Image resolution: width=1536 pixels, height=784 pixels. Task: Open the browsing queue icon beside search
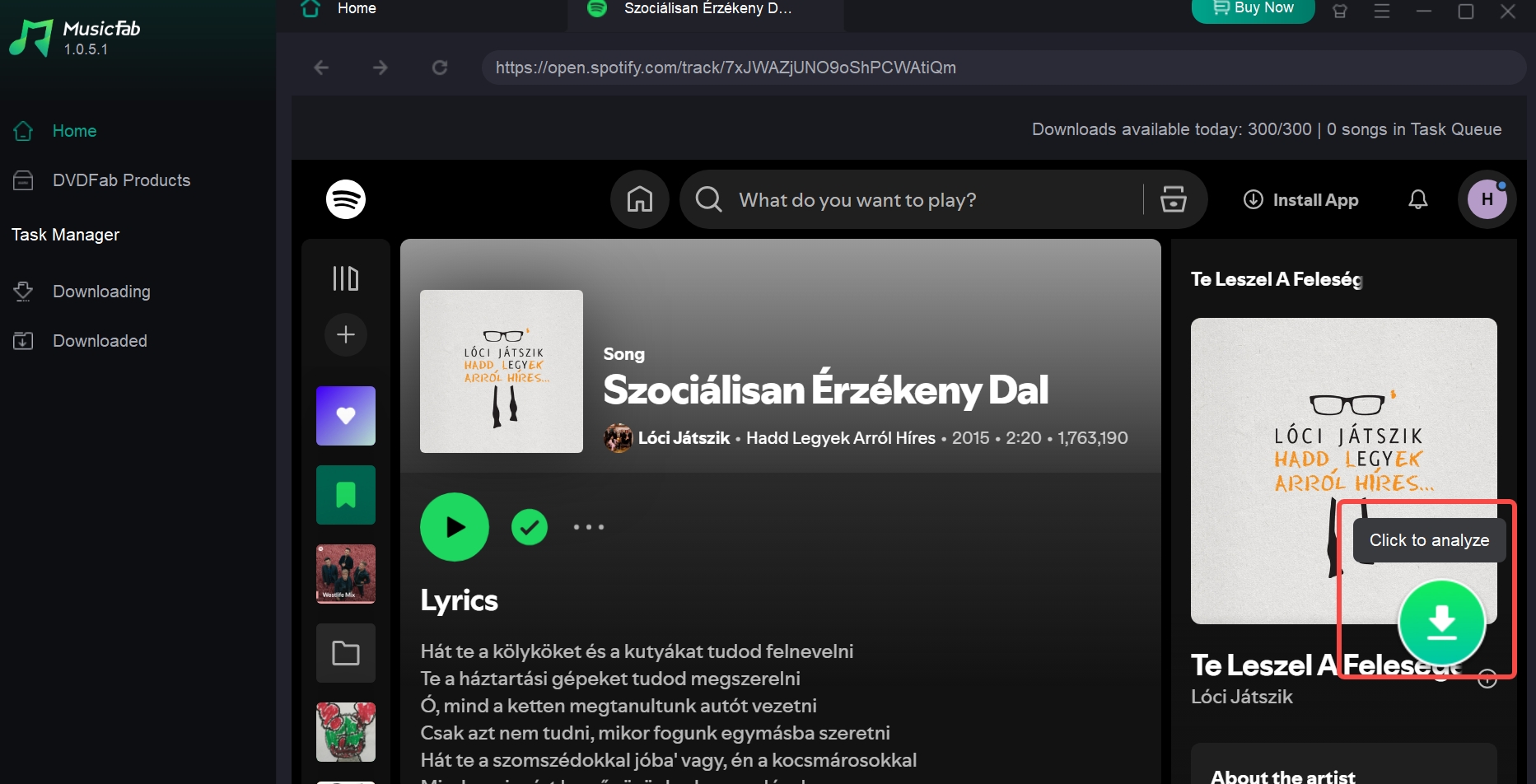tap(1173, 199)
